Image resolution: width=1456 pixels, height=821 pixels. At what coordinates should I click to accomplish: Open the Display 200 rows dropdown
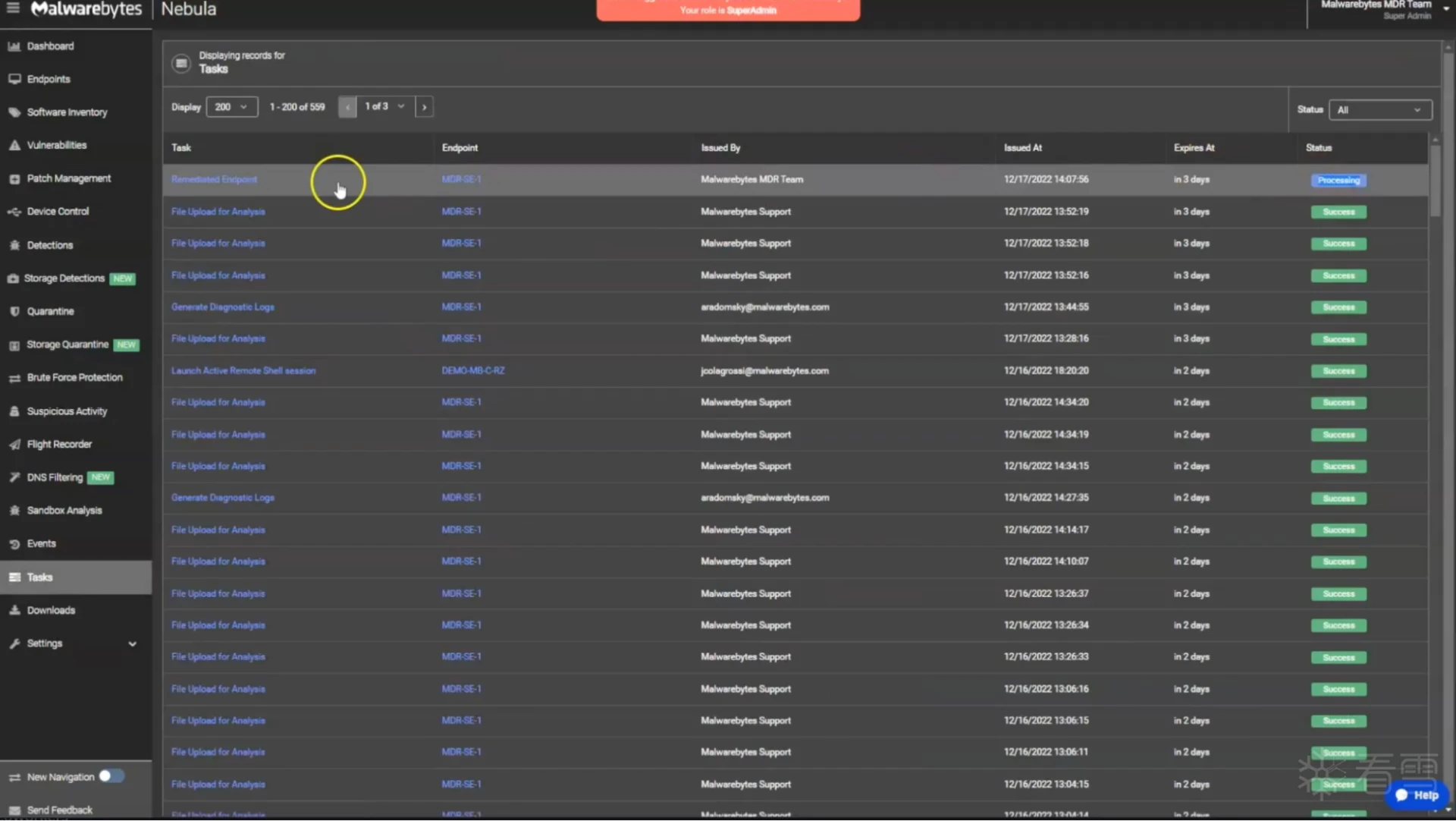coord(231,107)
